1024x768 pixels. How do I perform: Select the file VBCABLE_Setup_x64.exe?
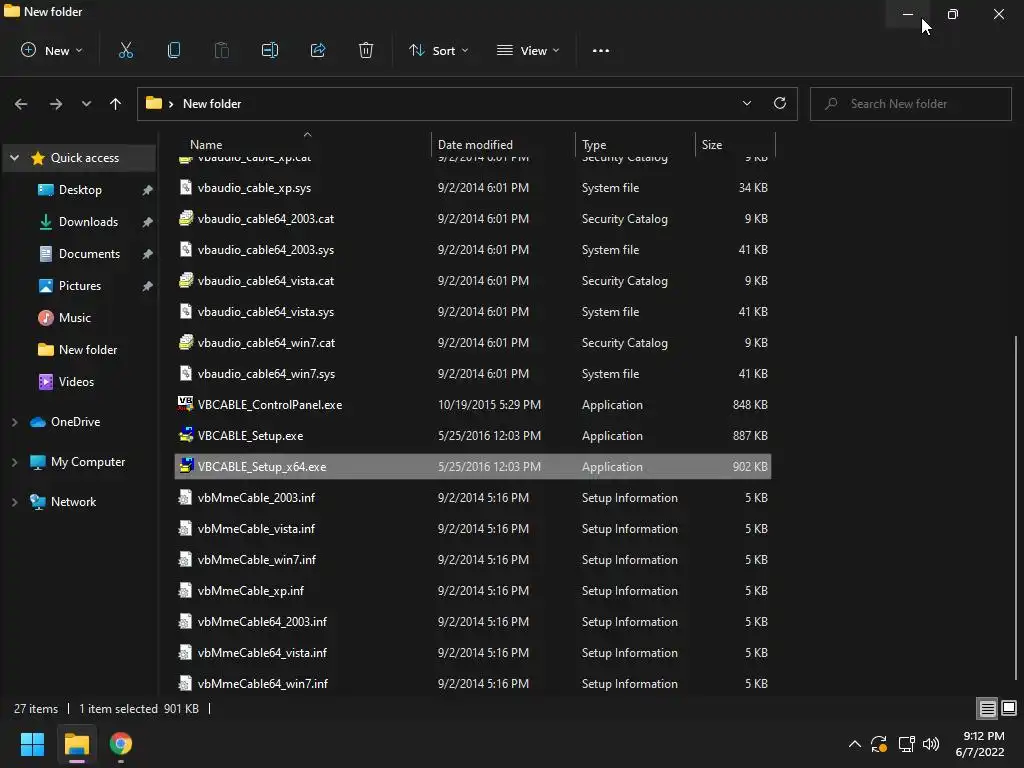pyautogui.click(x=473, y=466)
